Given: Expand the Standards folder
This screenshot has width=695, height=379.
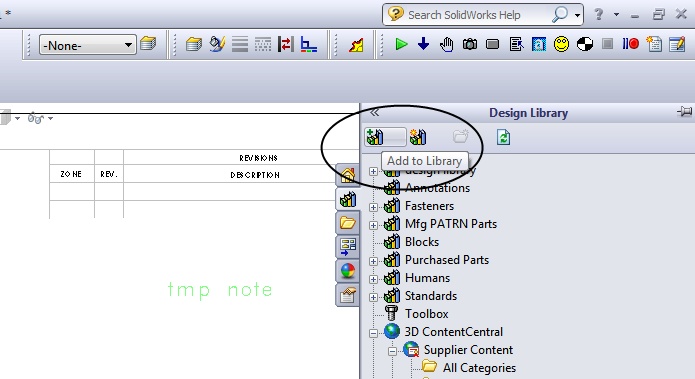Looking at the screenshot, I should [373, 297].
